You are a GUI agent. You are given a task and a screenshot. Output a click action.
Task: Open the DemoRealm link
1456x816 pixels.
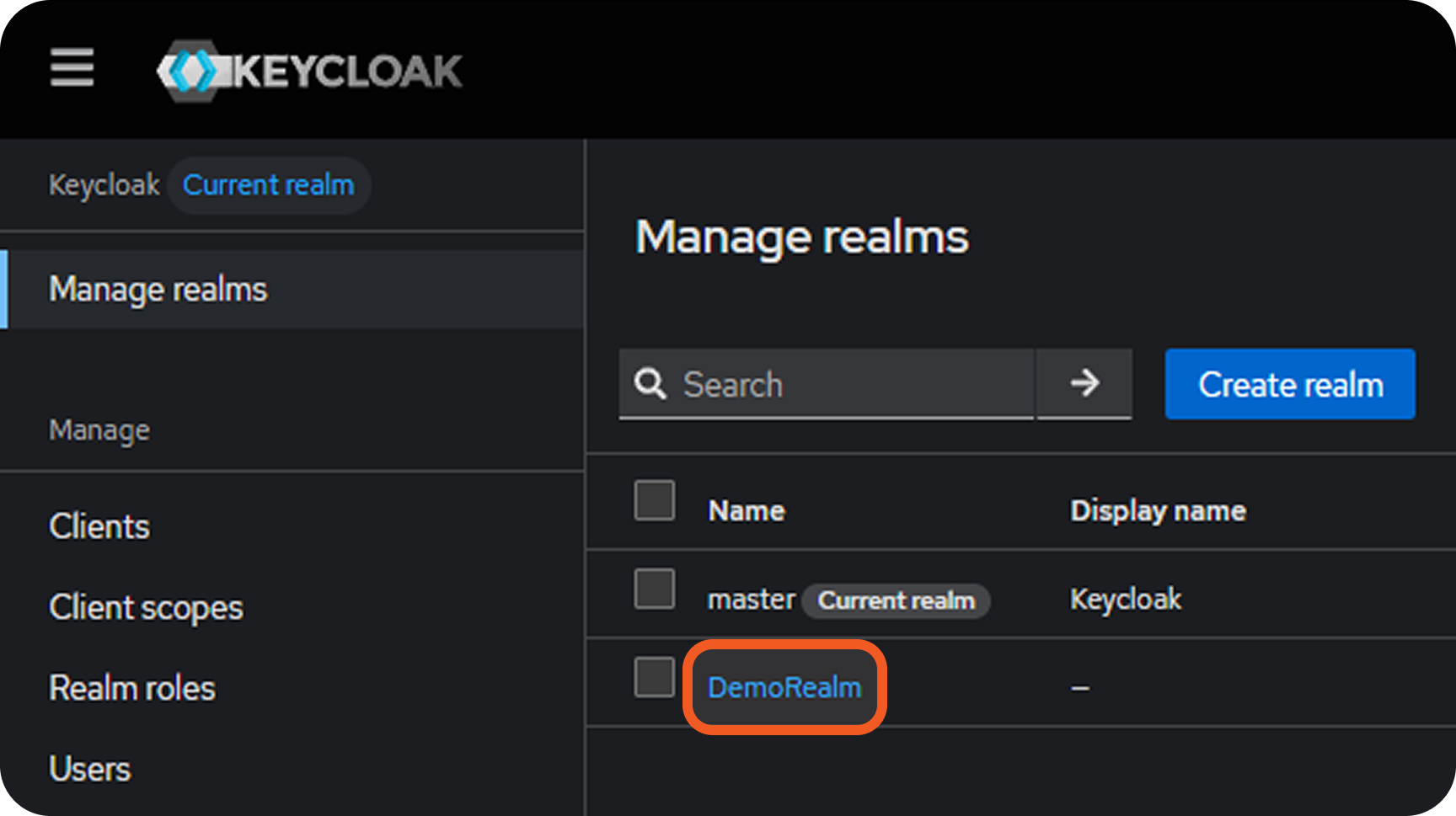(784, 688)
